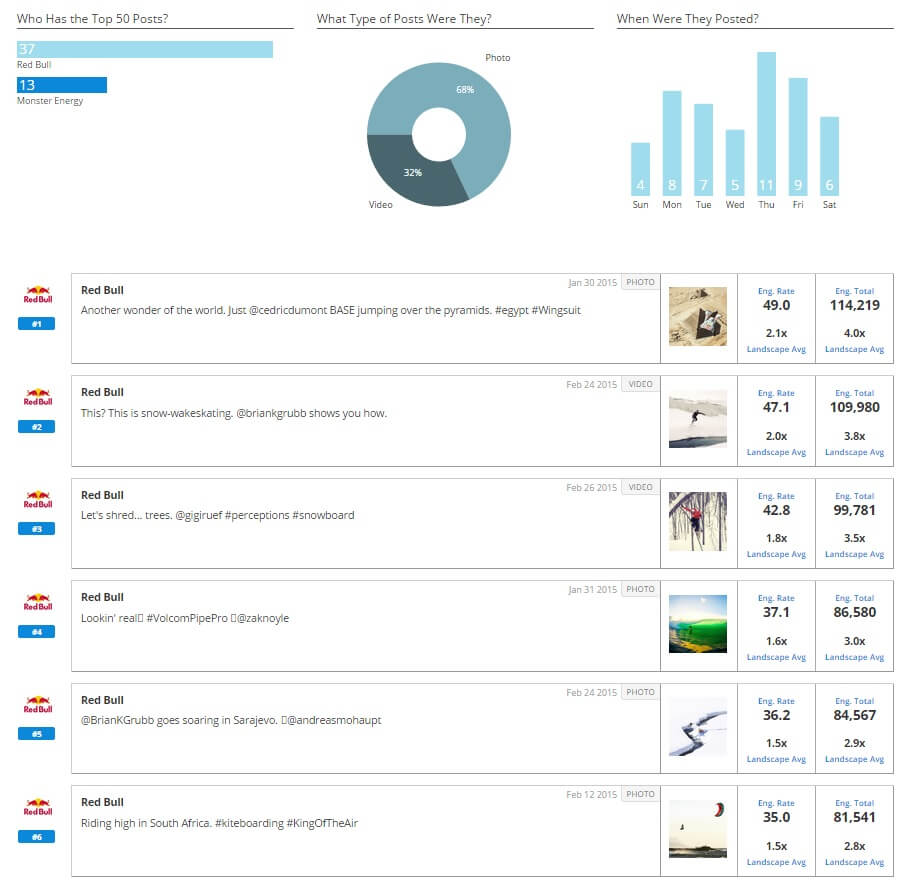Screen dimensions: 924x884
Task: Click the Landscape Avg link under 3.8x
Action: click(x=854, y=453)
